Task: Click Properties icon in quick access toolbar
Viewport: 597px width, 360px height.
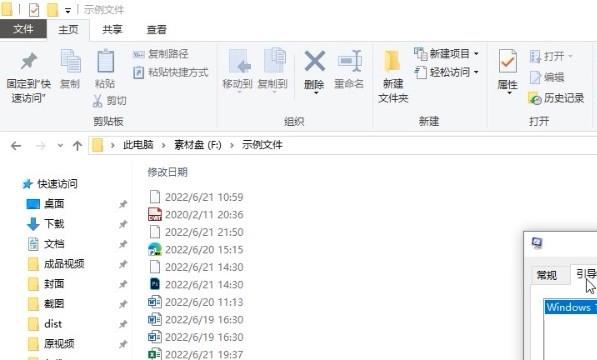Action: [34, 10]
